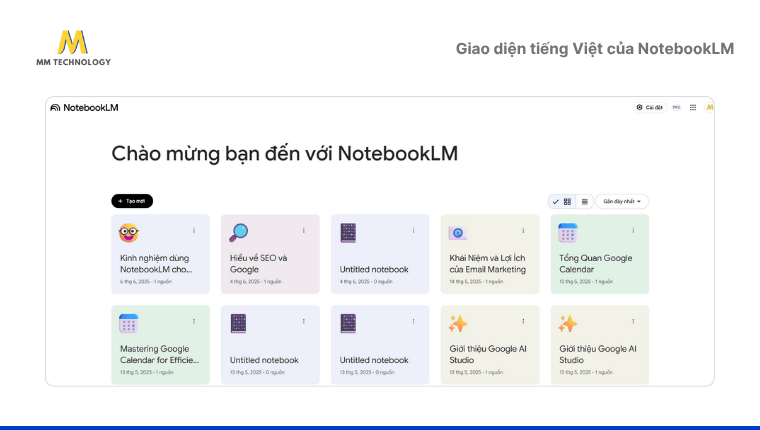This screenshot has width=760, height=430.
Task: Open the Kinh nghiệm dùng NotebookLM cho... notebook
Action: [x=160, y=254]
